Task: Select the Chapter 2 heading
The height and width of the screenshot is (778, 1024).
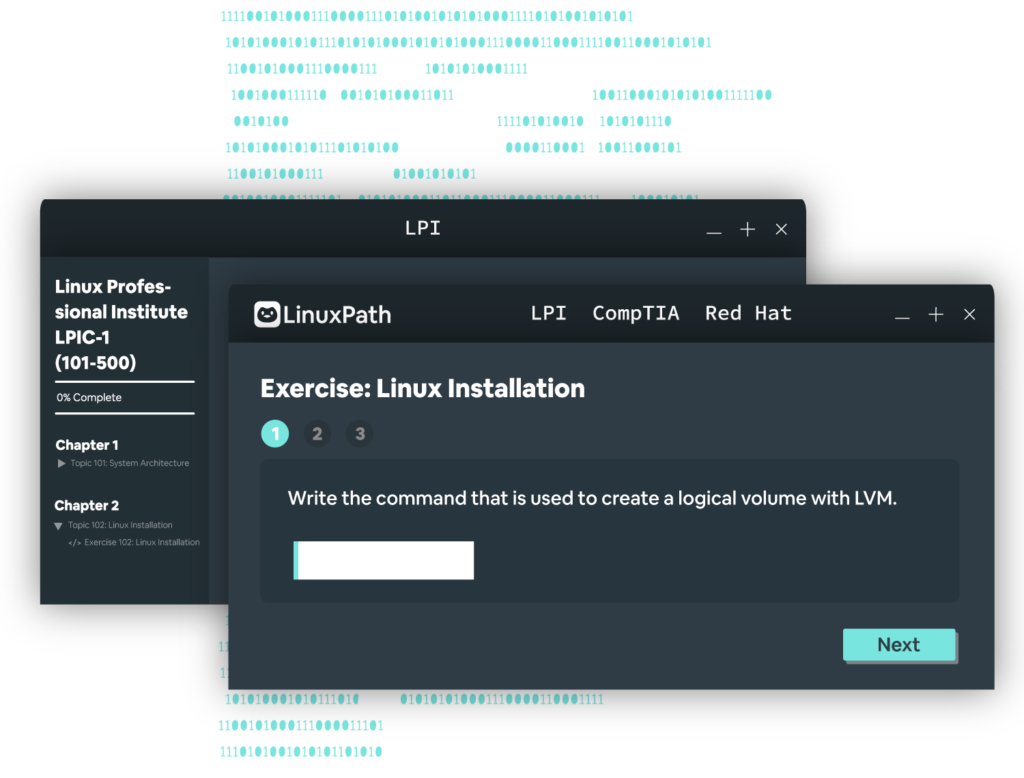Action: coord(87,506)
